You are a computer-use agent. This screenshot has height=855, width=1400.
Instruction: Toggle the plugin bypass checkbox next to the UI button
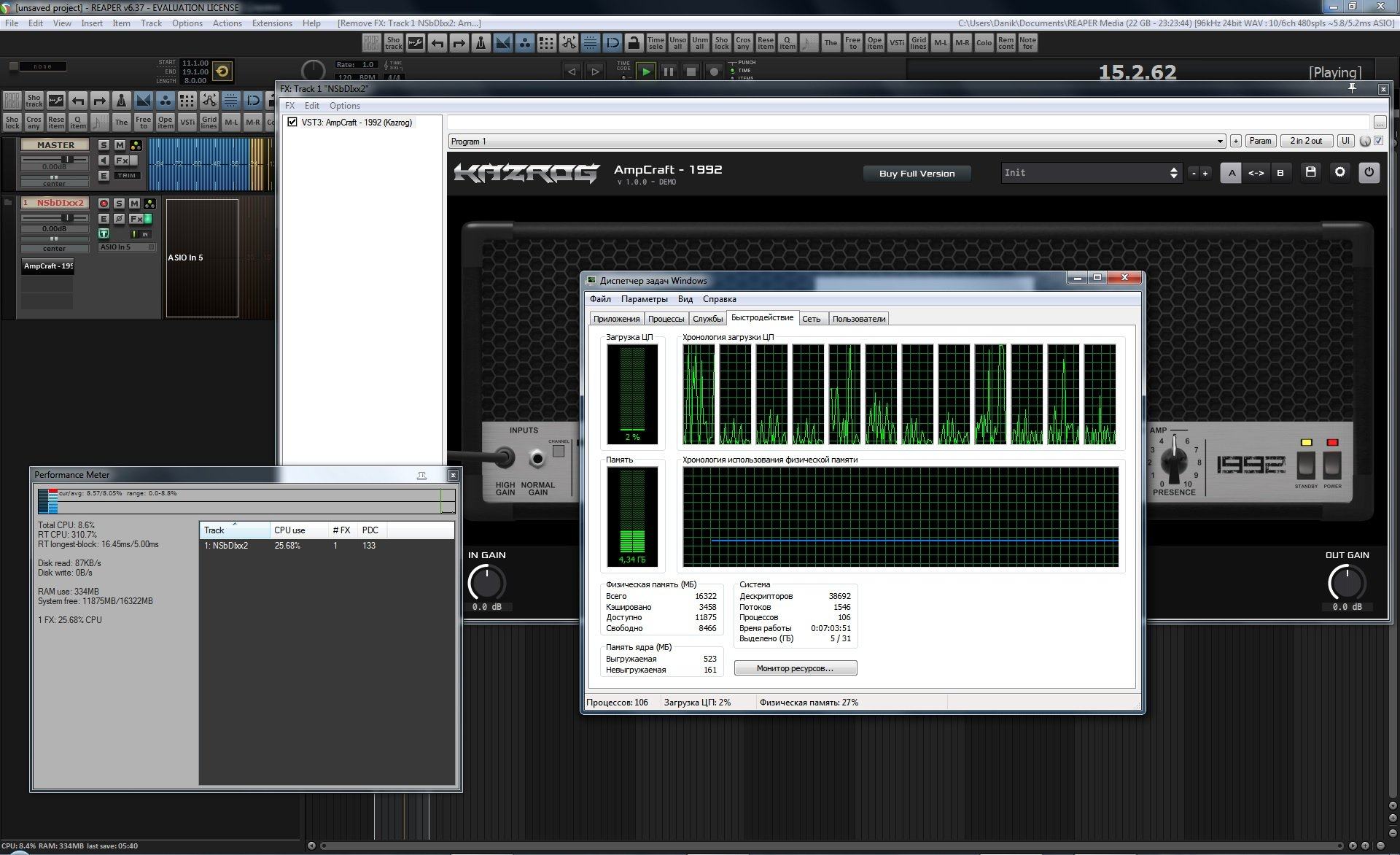[1378, 141]
